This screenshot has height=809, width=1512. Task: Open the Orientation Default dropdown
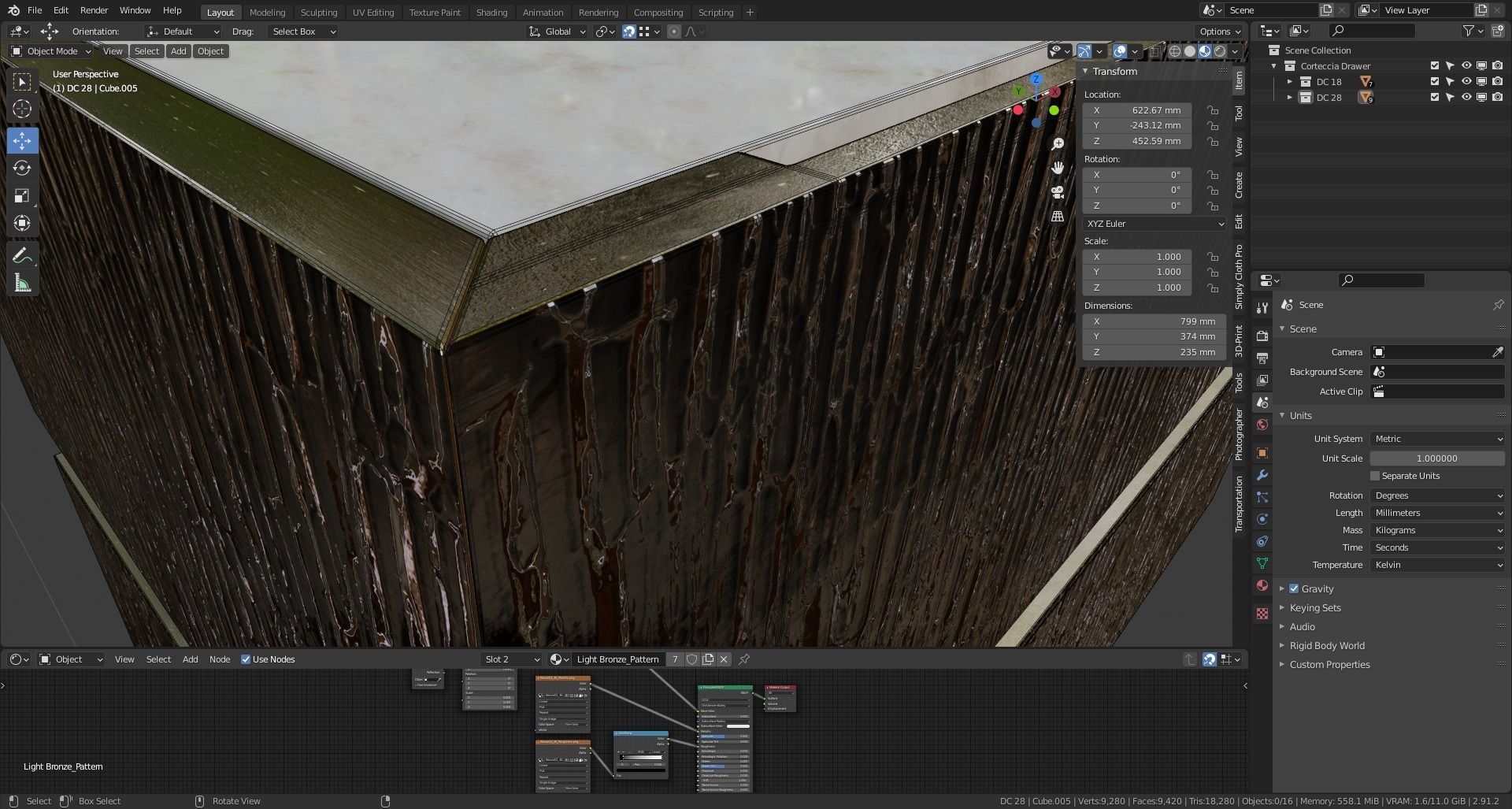183,32
